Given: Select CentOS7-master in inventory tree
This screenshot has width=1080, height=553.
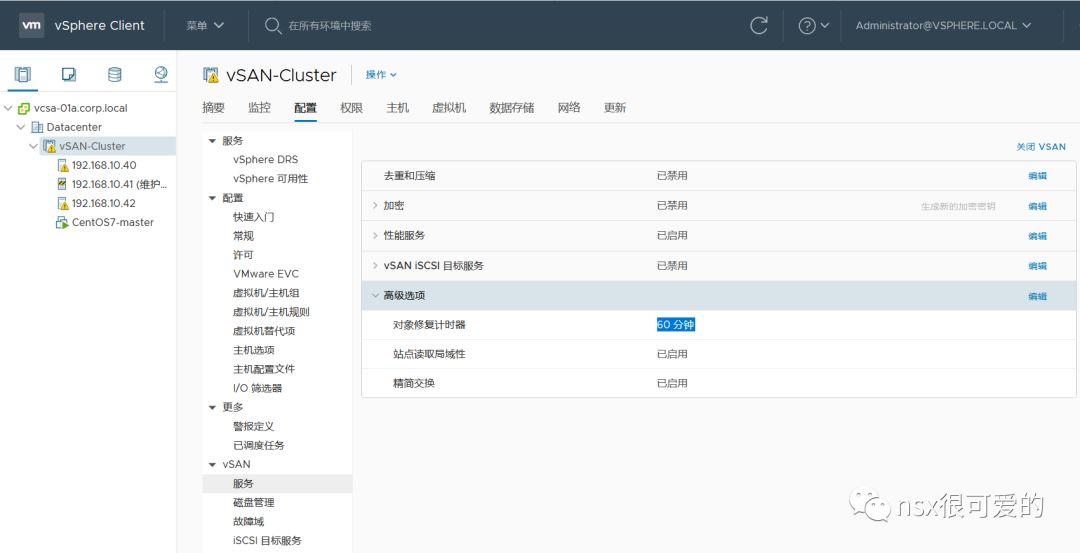Looking at the screenshot, I should (x=113, y=222).
